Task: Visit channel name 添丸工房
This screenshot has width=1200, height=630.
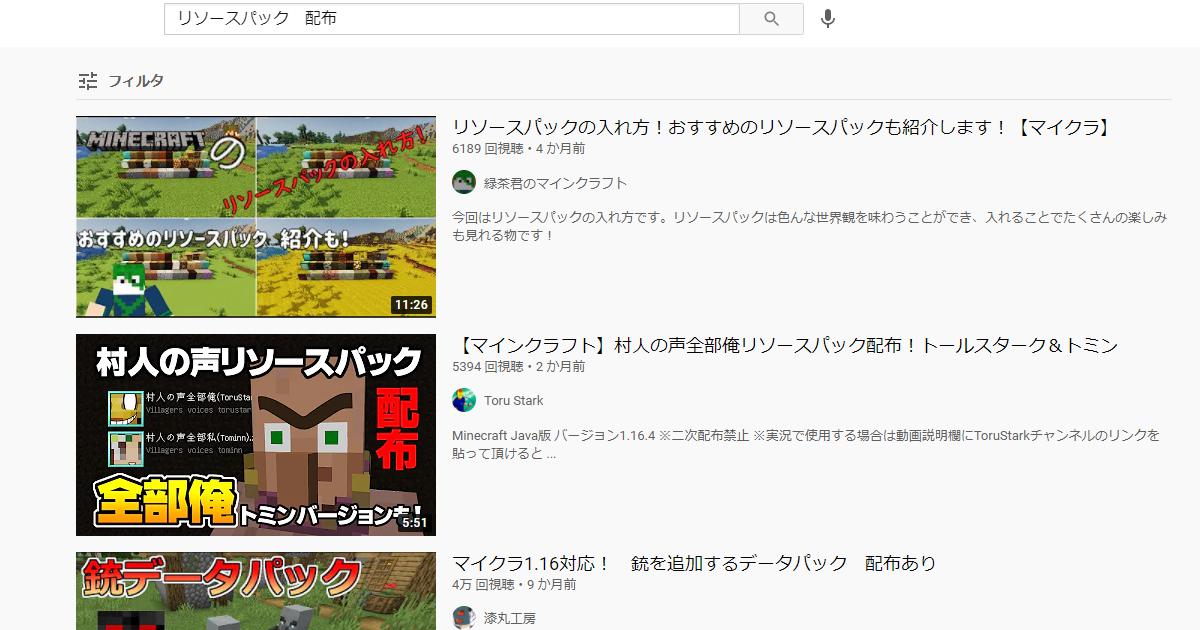Action: click(510, 618)
